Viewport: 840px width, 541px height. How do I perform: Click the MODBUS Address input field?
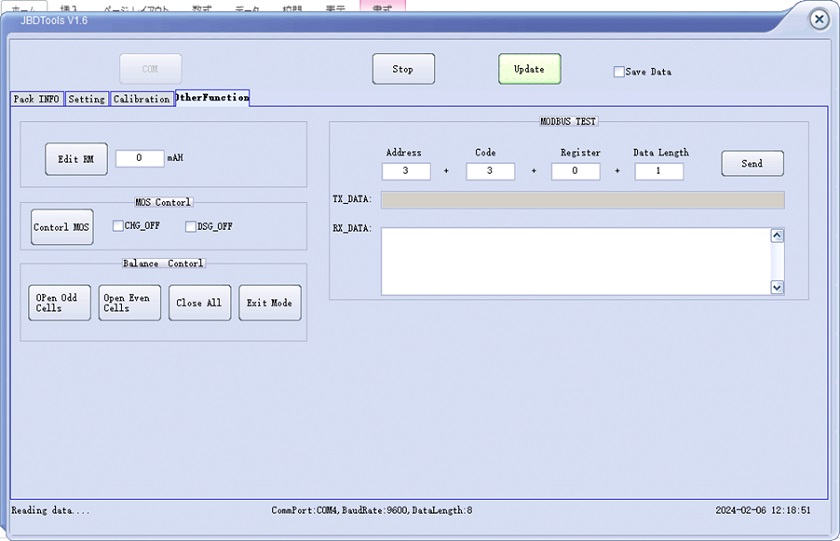coord(406,171)
